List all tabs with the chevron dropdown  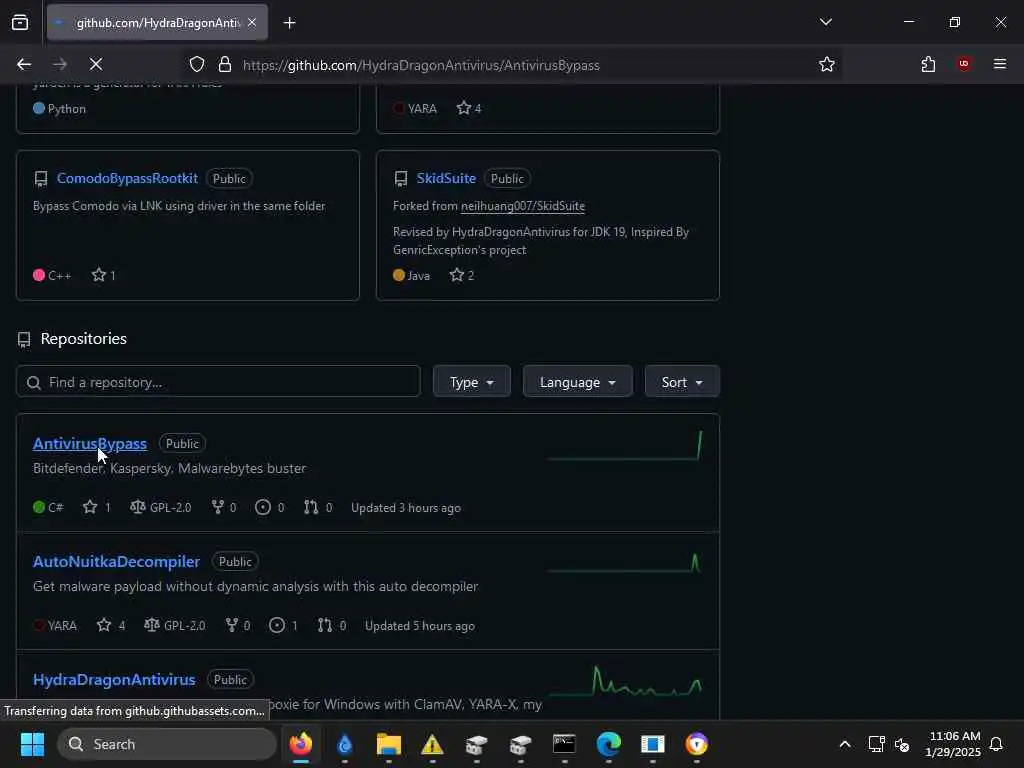pos(826,22)
